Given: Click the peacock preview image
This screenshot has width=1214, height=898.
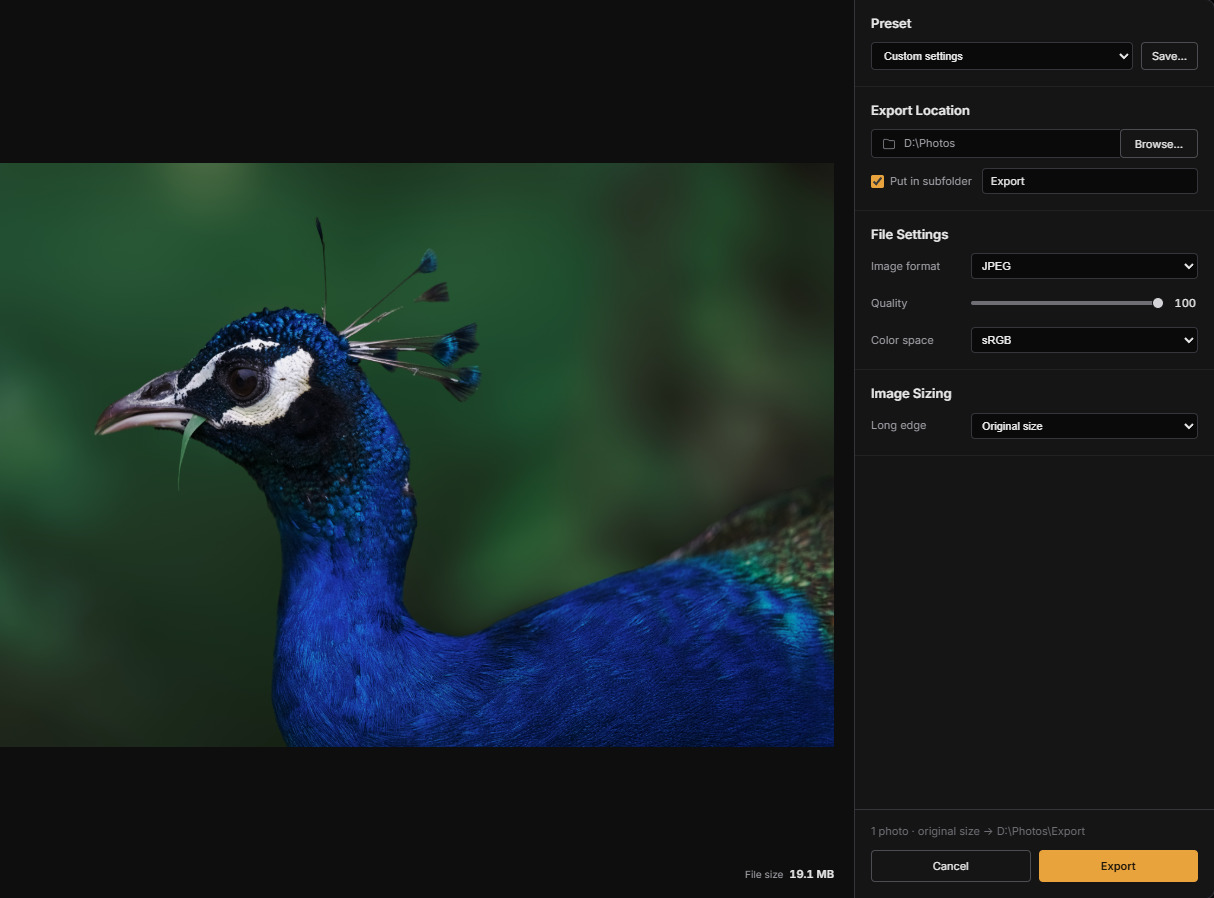Looking at the screenshot, I should pos(417,455).
